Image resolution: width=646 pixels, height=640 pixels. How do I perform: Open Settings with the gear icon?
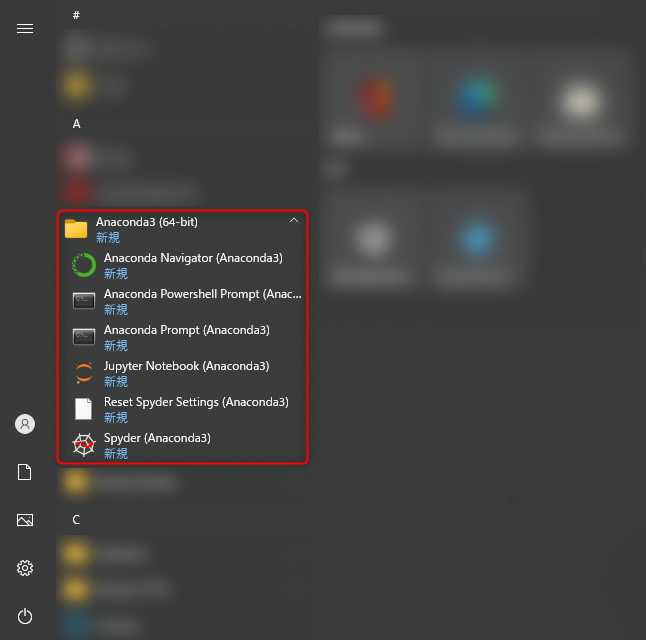click(x=25, y=568)
